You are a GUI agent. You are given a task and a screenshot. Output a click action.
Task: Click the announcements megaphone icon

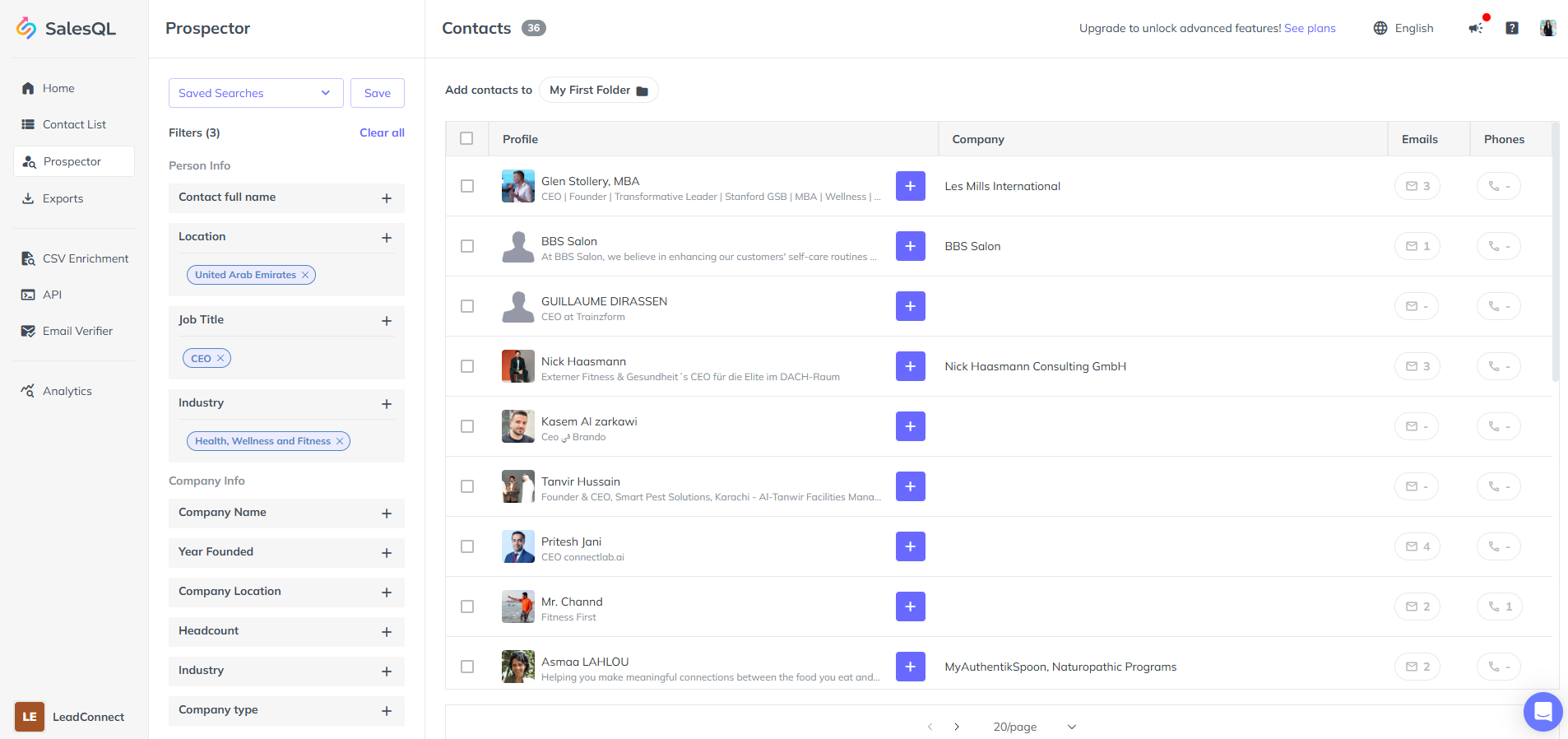pyautogui.click(x=1476, y=28)
